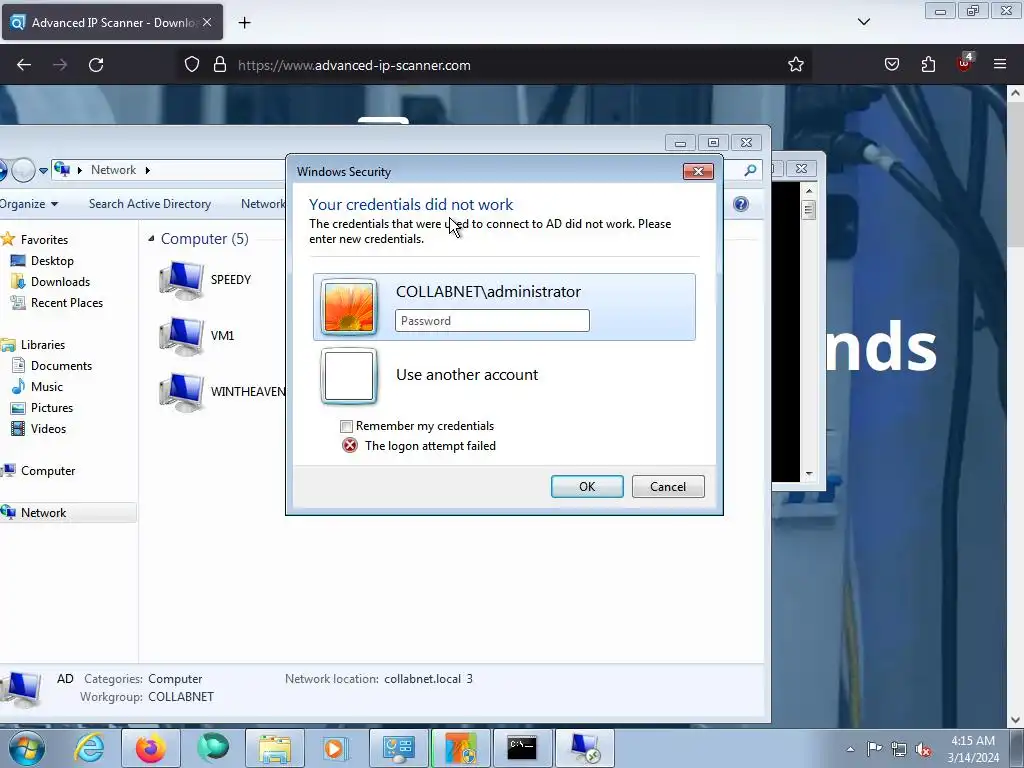Open Action Center flag tray icon
This screenshot has height=768, width=1024.
point(874,749)
